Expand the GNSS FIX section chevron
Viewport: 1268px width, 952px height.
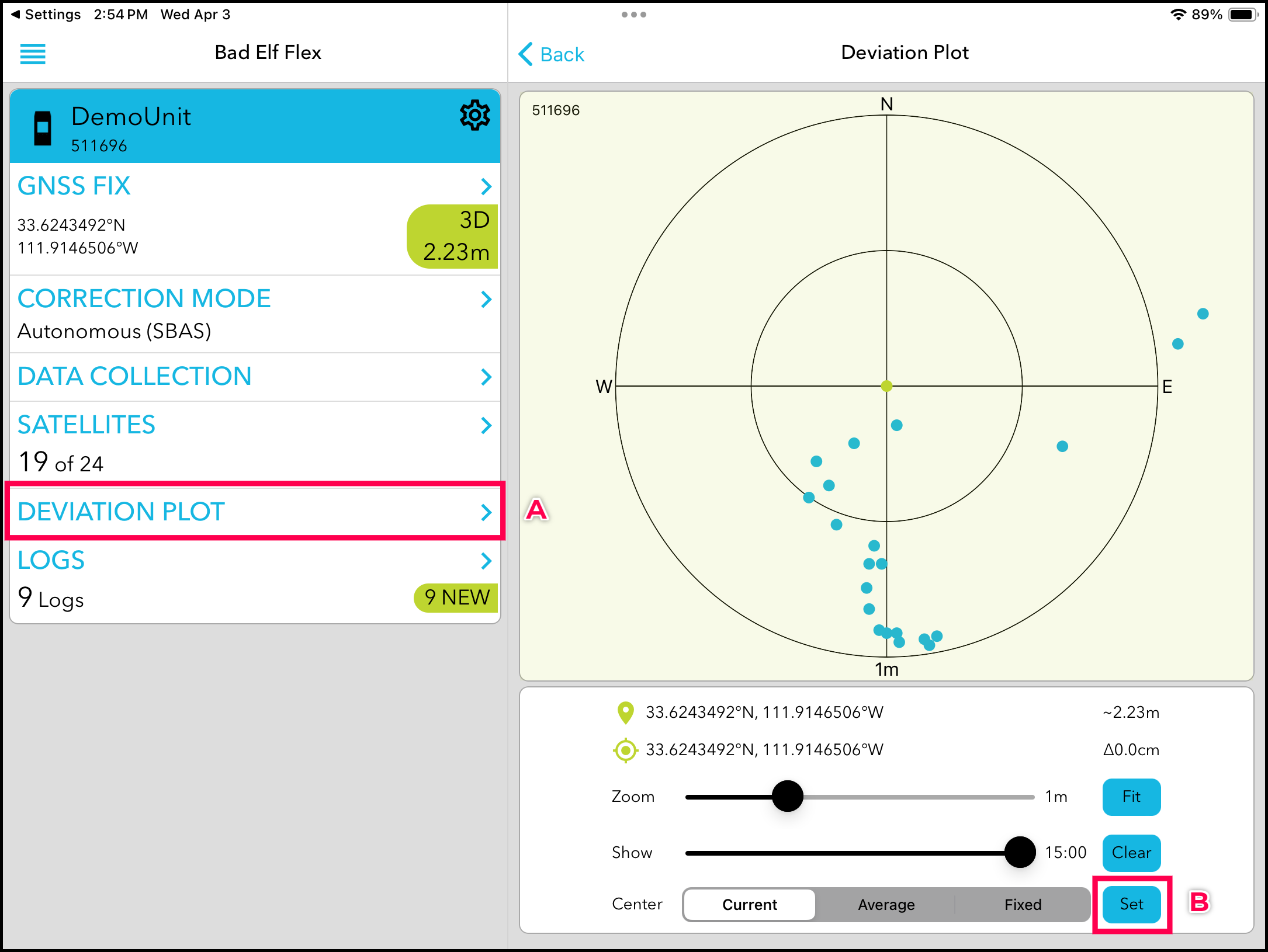[x=486, y=186]
